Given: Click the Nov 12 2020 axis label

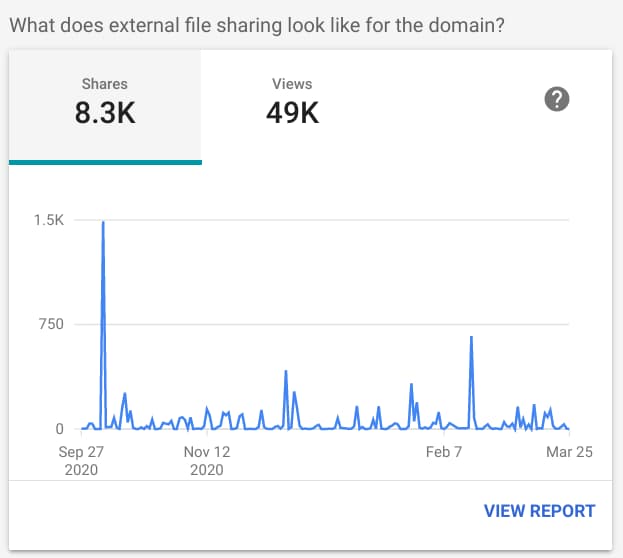Looking at the screenshot, I should pyautogui.click(x=207, y=461).
